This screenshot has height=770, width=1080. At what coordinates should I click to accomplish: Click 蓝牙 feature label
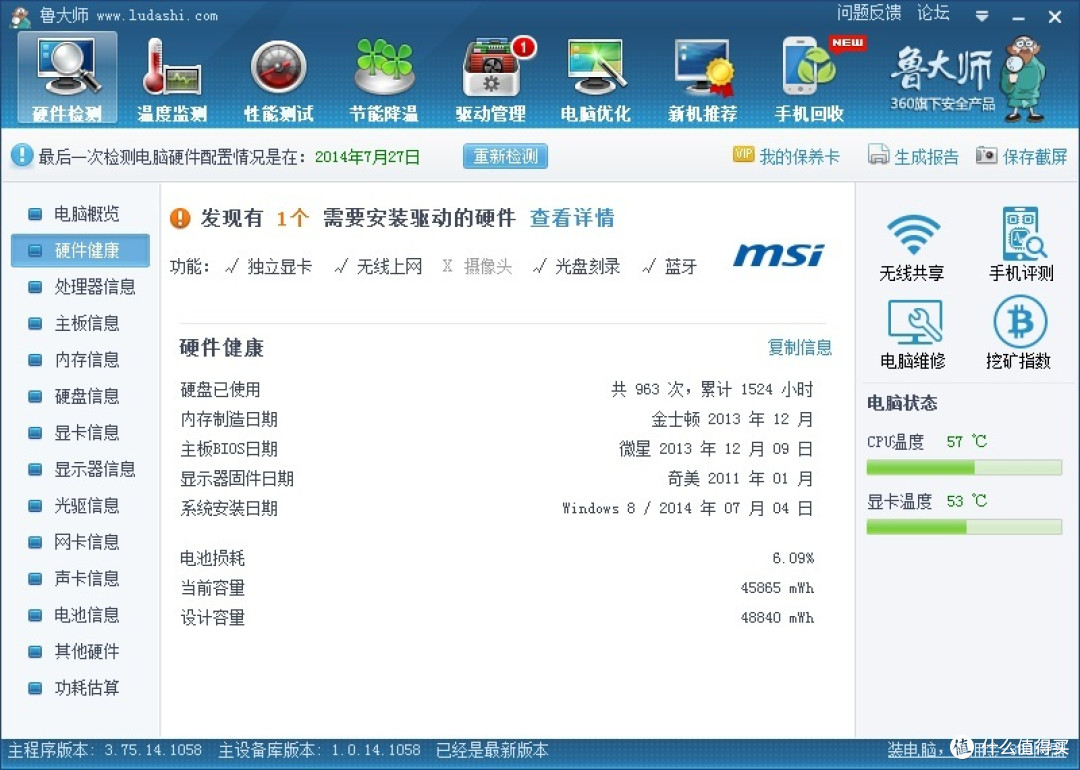[681, 267]
